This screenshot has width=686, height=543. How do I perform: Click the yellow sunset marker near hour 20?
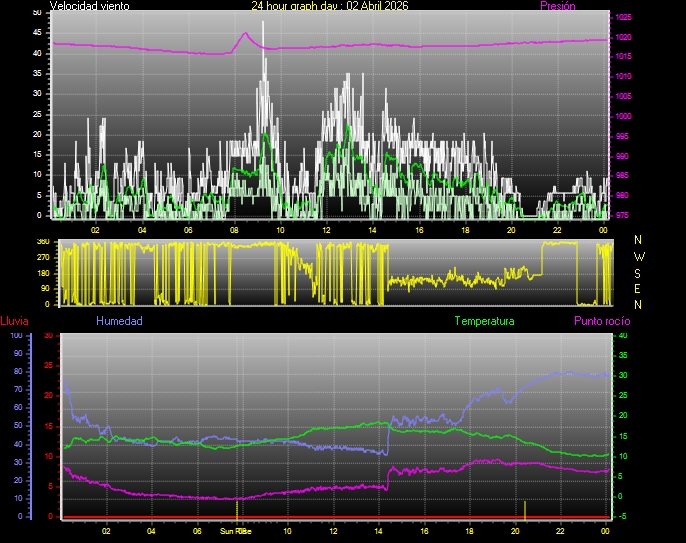pyautogui.click(x=525, y=508)
